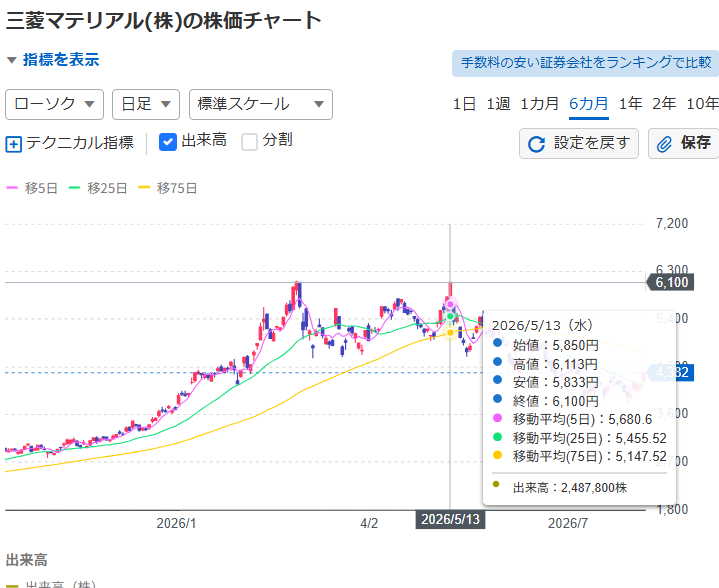Select the 10年 period tab

[x=702, y=104]
